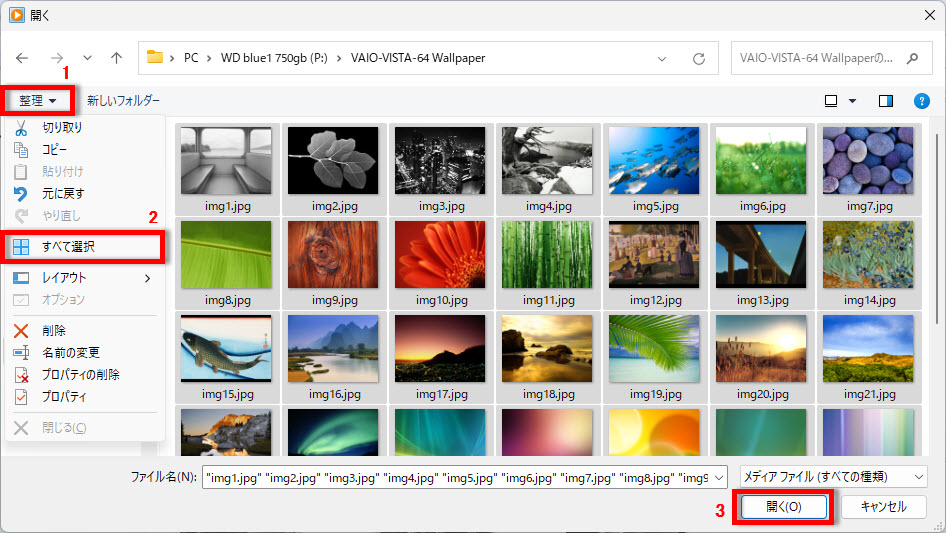Click the キャンセル button

point(884,507)
